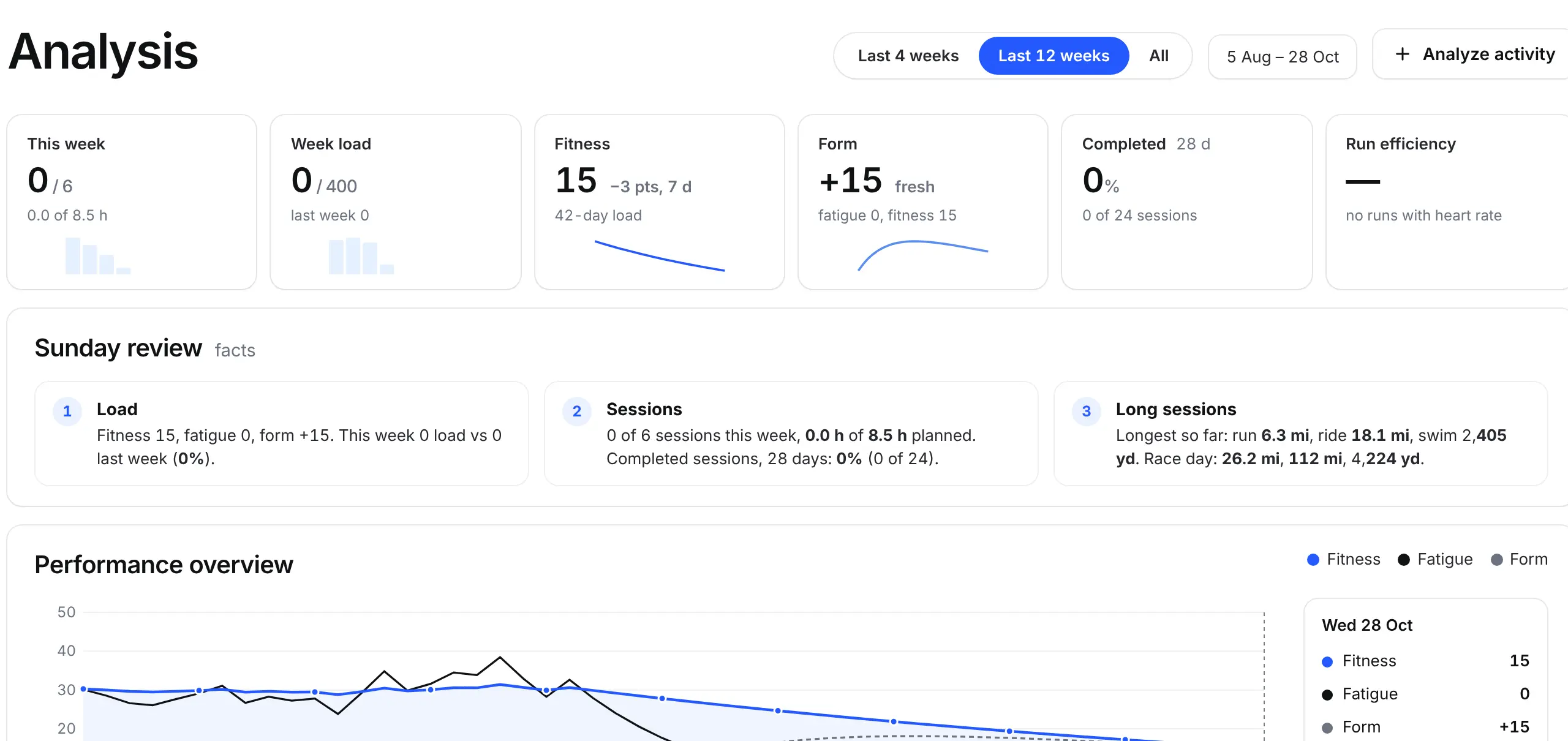Click the fatigue peak on performance chart
1568x741 pixels.
click(500, 657)
